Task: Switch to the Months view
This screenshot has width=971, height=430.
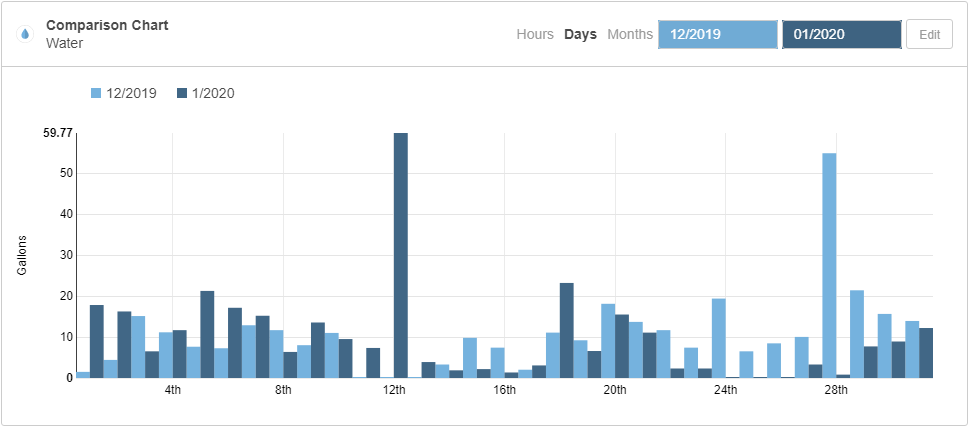Action: (630, 34)
